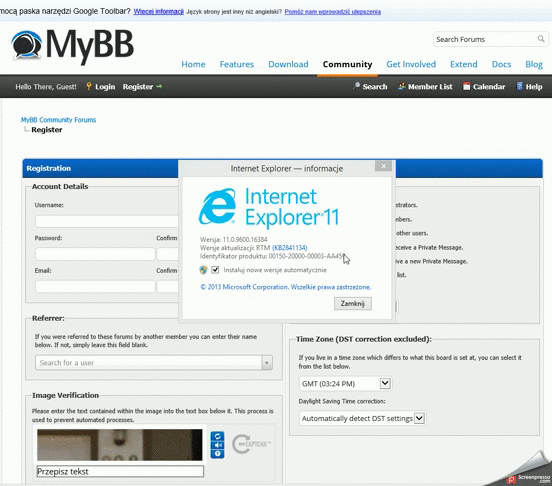Click the KB2841134 update link
Screen dimensions: 552x486
pyautogui.click(x=290, y=248)
